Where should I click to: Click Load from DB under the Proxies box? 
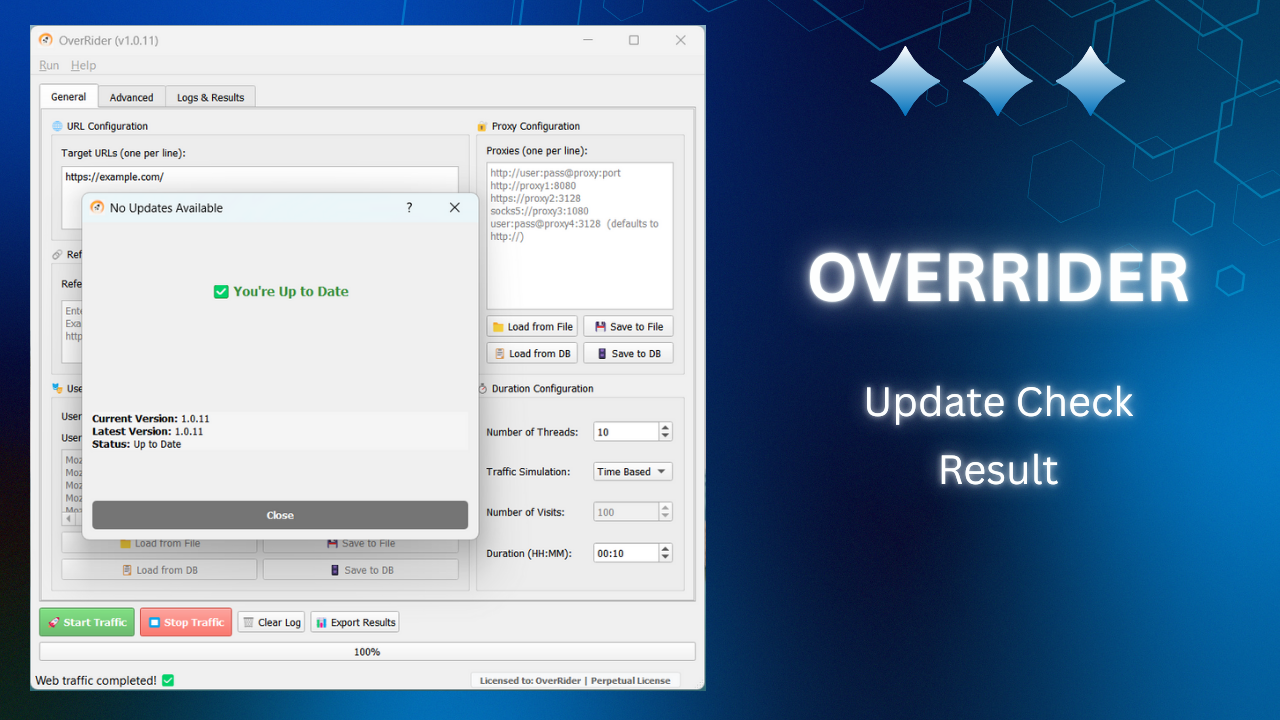click(x=533, y=353)
